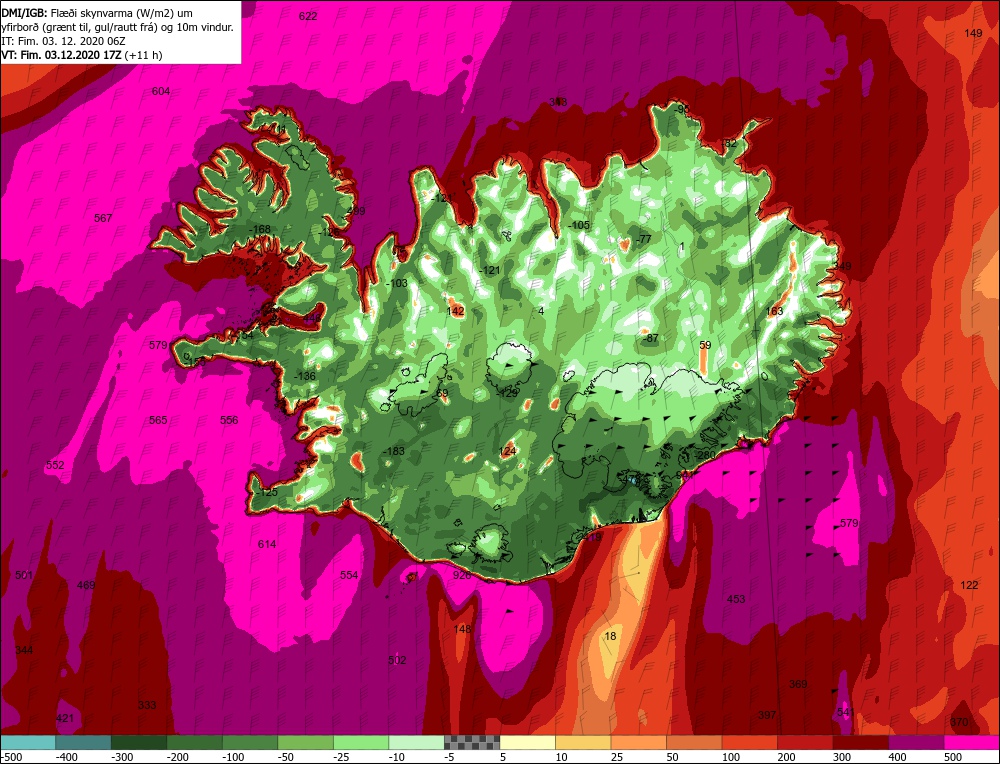Viewport: 1000px width, 764px height.
Task: Click the value -103 on the map
Action: 396,283
